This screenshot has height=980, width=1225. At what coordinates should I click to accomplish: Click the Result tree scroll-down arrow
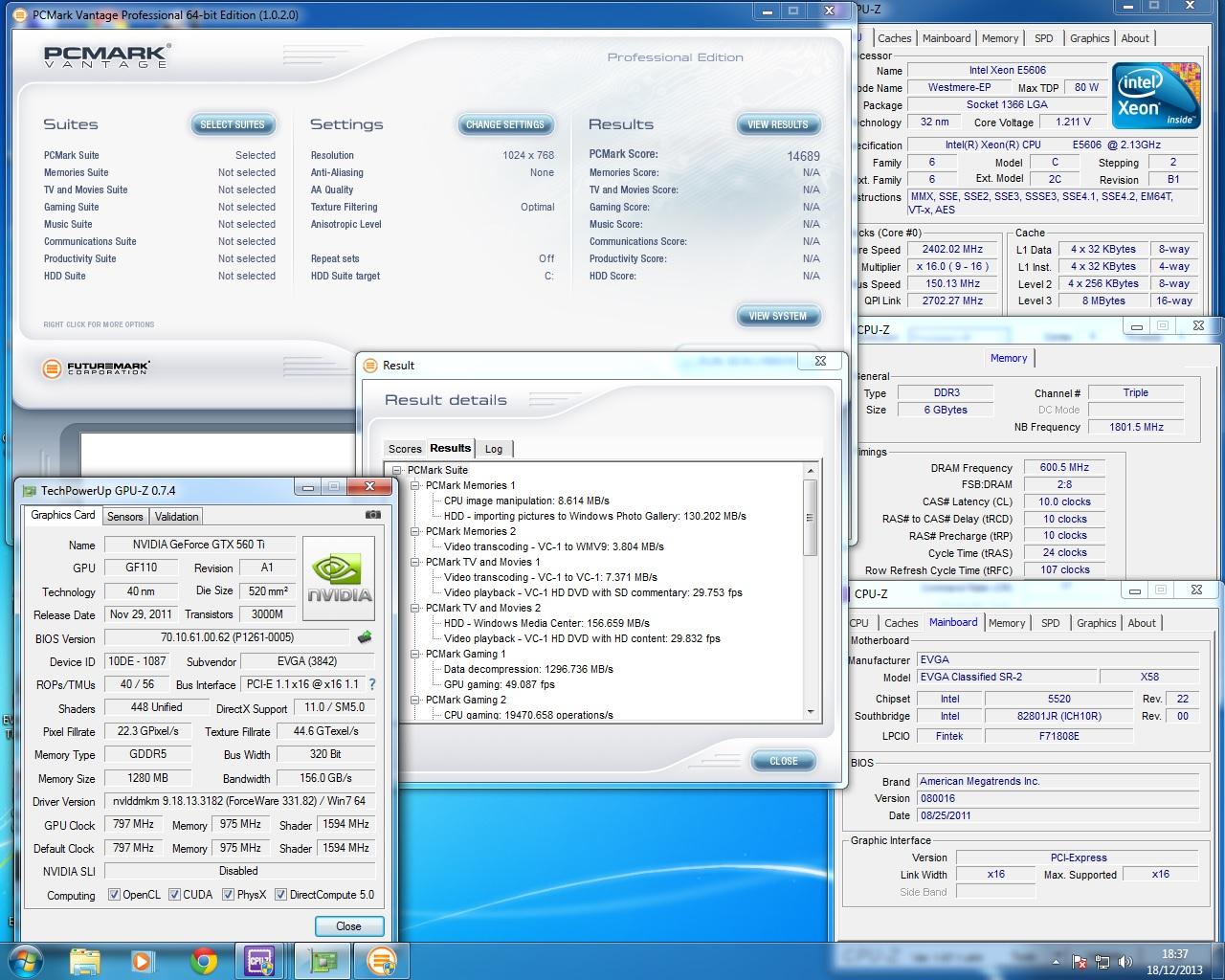811,712
